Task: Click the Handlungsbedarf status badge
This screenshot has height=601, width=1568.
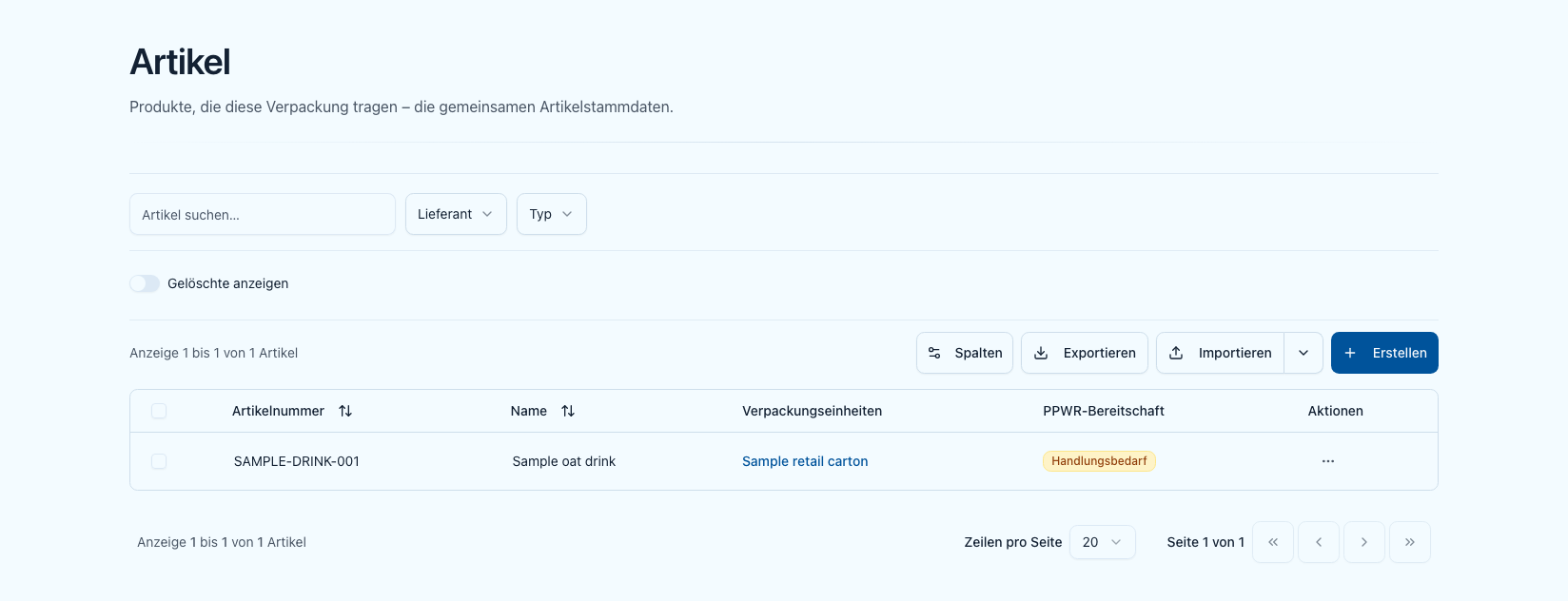Action: [1099, 461]
